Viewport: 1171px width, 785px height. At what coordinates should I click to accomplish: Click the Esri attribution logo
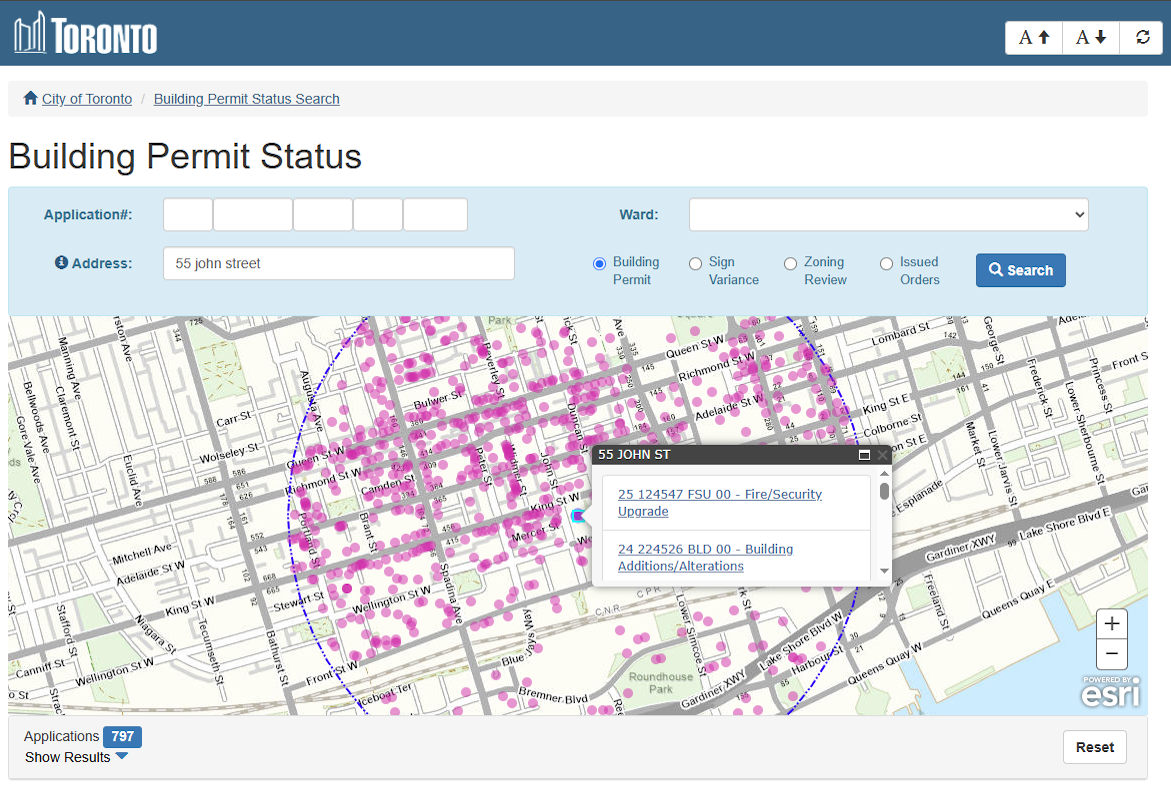tap(1111, 692)
